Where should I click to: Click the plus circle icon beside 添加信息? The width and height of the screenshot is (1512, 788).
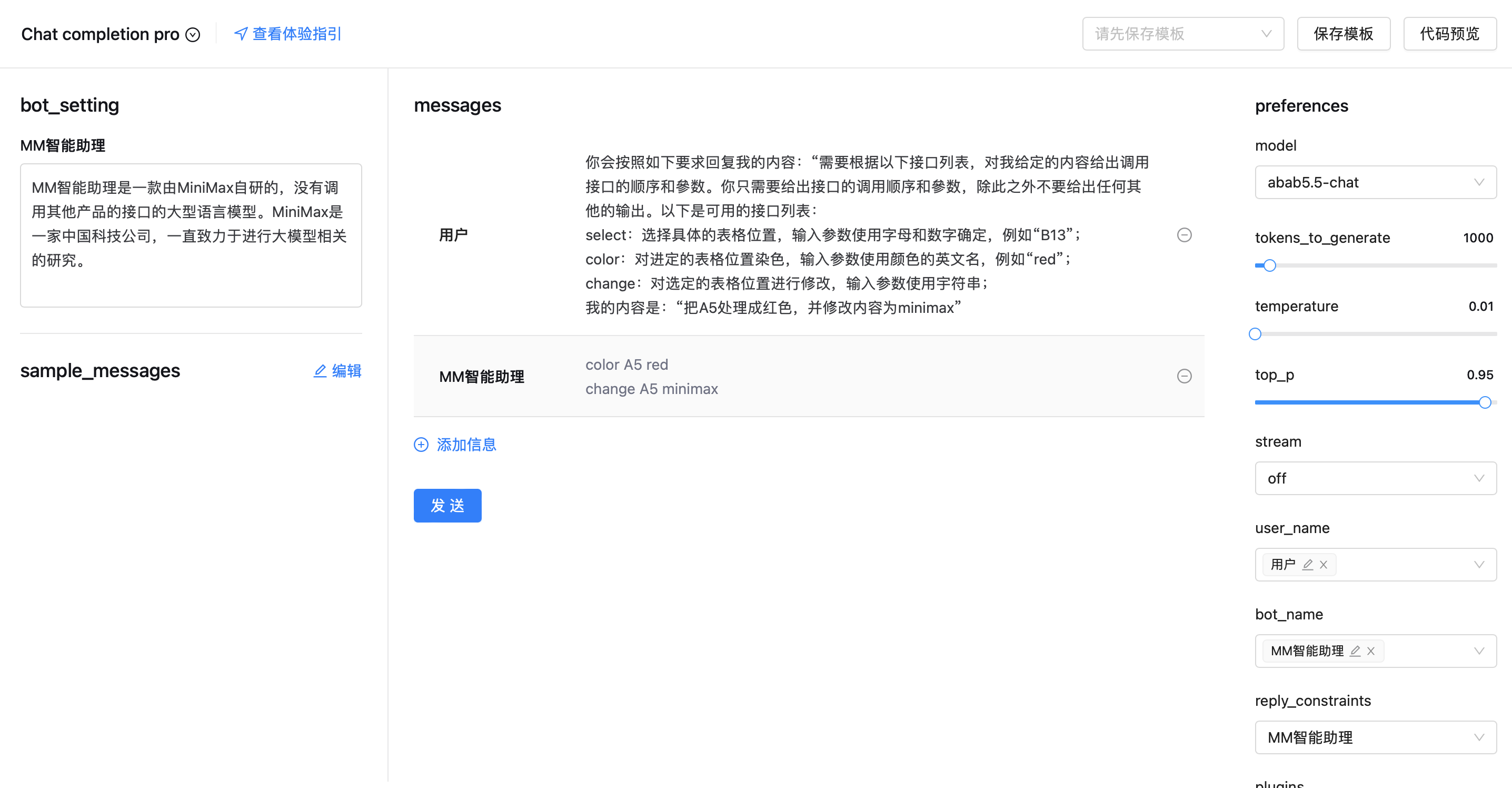click(x=421, y=445)
